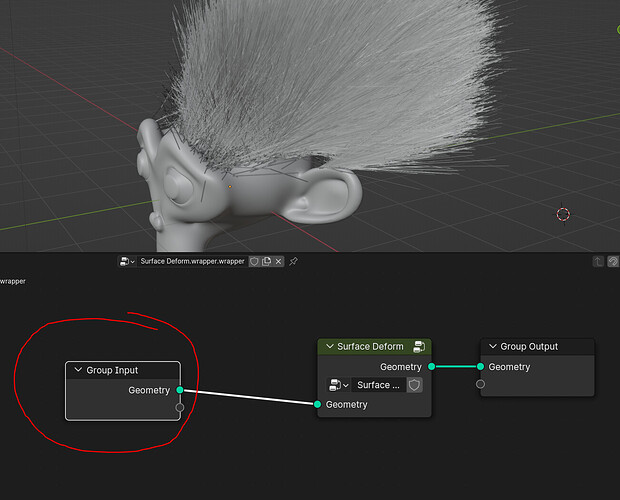Click the empty socket on Group Output node
Screen dimensions: 620x500
click(x=480, y=384)
